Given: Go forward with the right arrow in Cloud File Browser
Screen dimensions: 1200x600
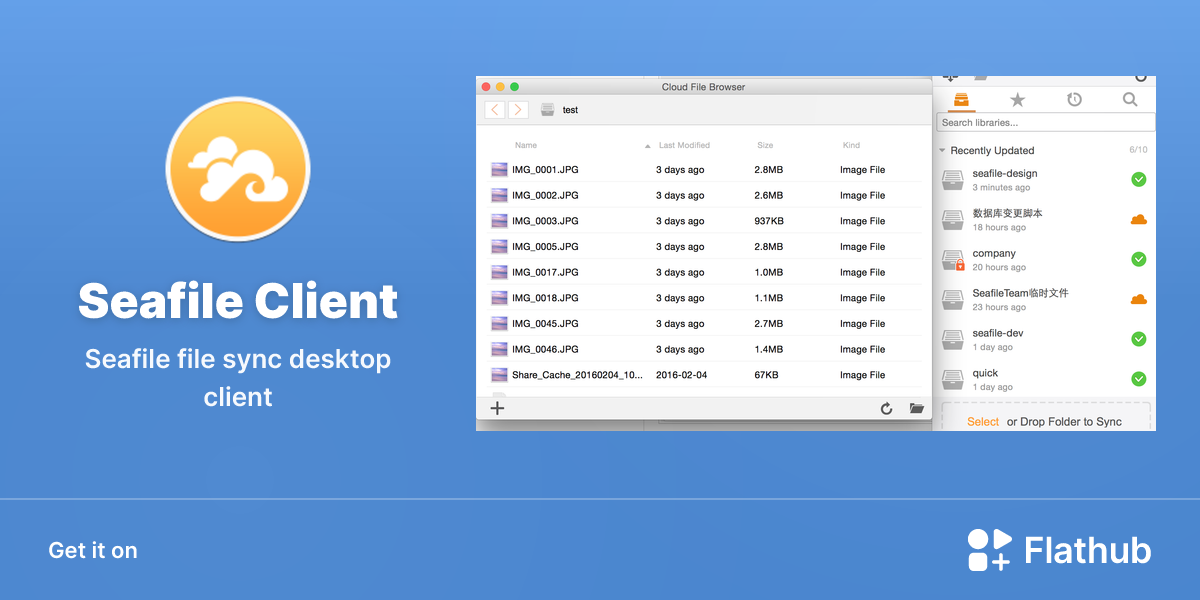Looking at the screenshot, I should coord(518,110).
